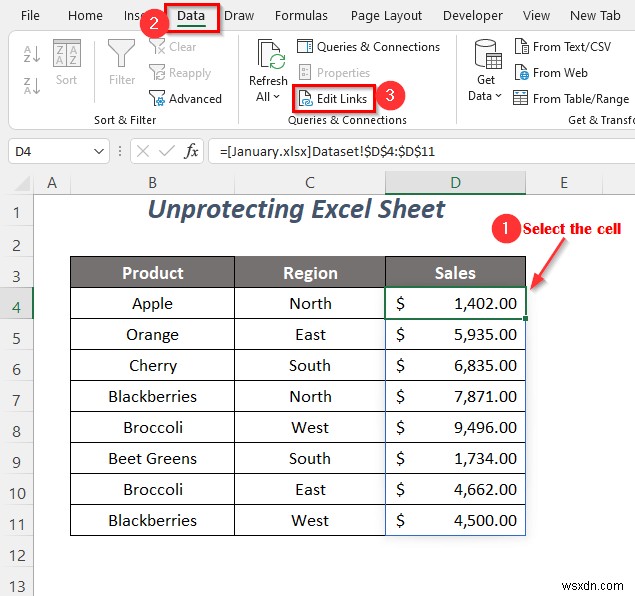Select column E header
The width and height of the screenshot is (635, 596).
(564, 183)
